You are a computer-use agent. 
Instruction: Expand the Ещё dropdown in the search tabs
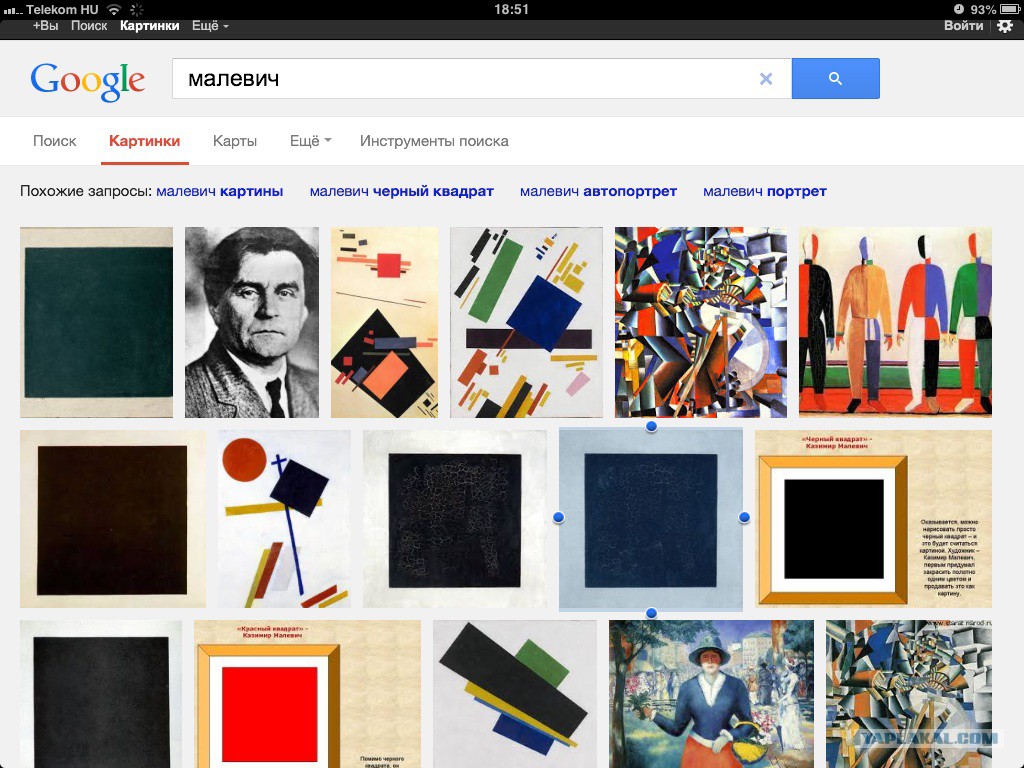(310, 141)
